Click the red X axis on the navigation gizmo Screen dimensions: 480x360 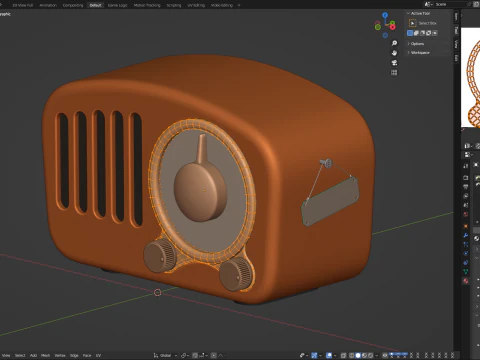point(393,27)
